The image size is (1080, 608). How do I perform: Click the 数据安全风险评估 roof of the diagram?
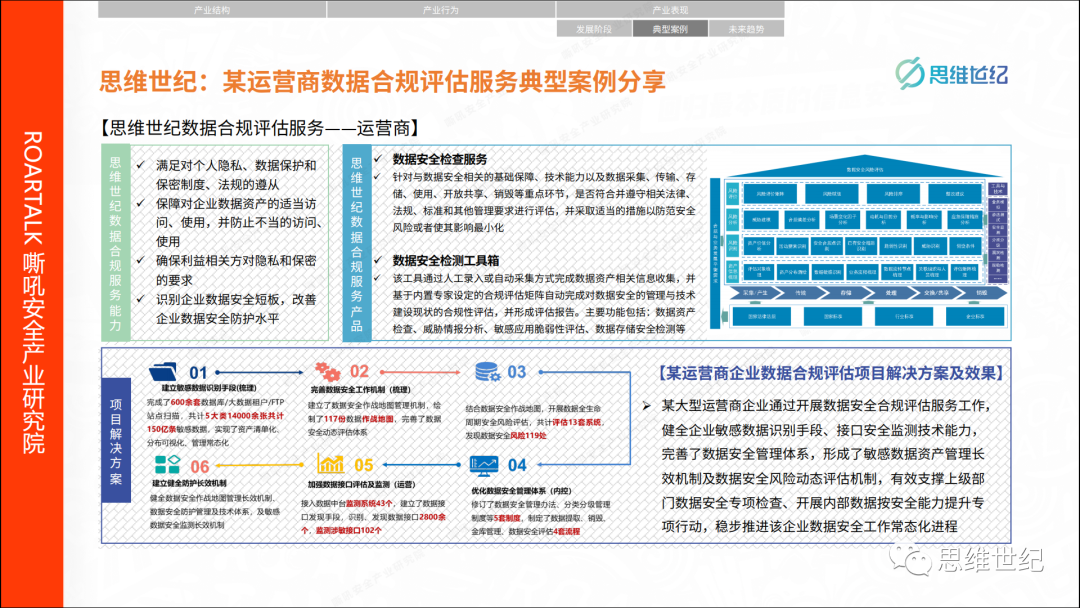pyautogui.click(x=864, y=168)
